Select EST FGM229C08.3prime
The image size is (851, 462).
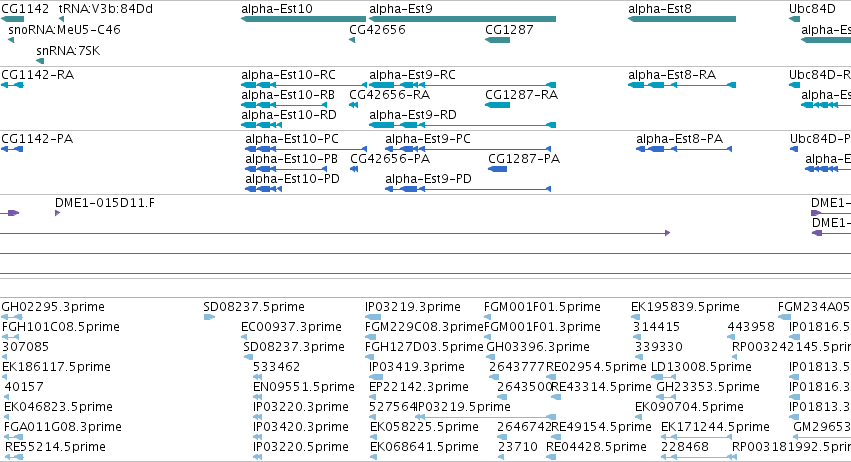pyautogui.click(x=369, y=337)
